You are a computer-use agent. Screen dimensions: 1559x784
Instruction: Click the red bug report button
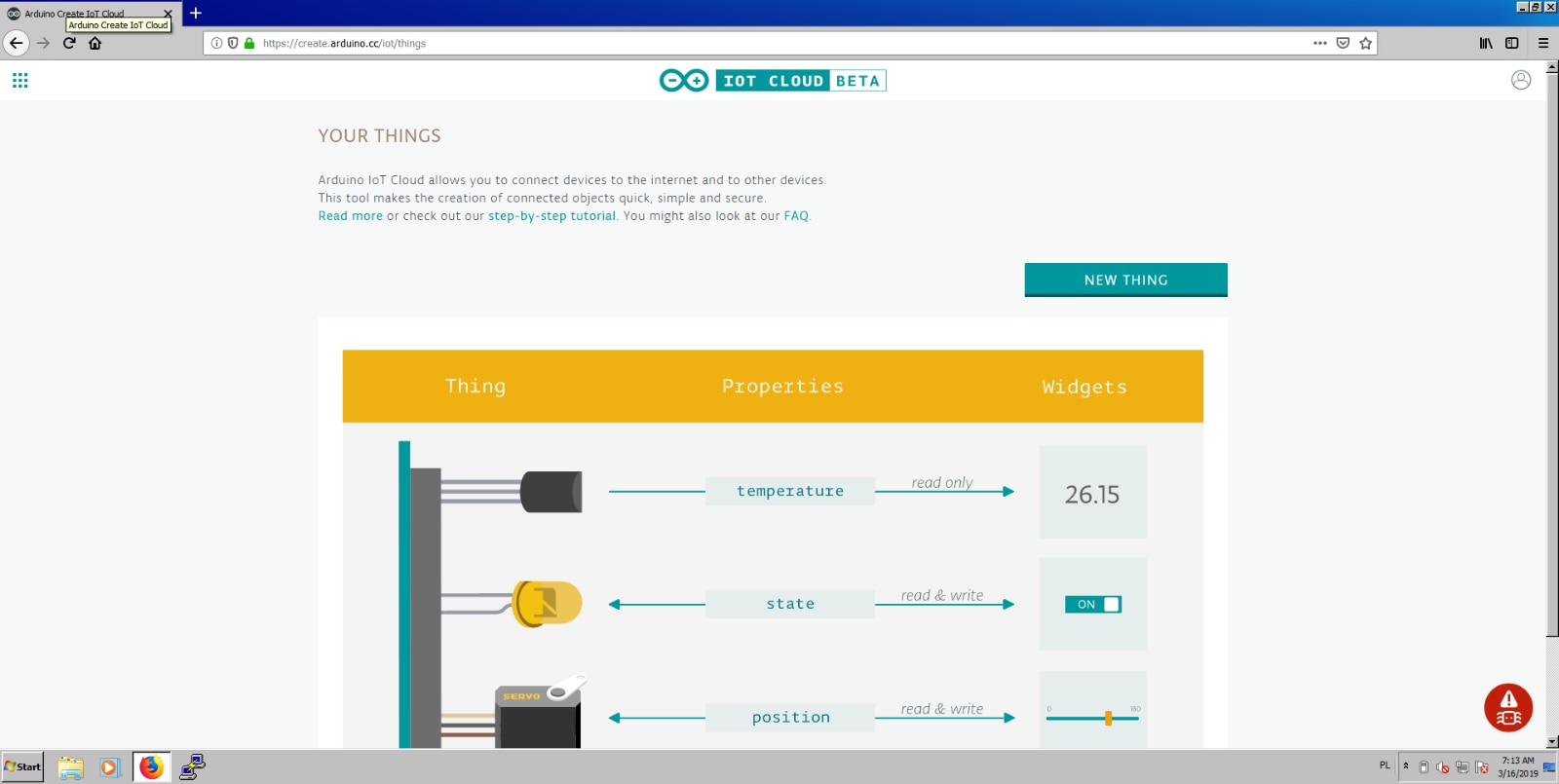coord(1508,707)
